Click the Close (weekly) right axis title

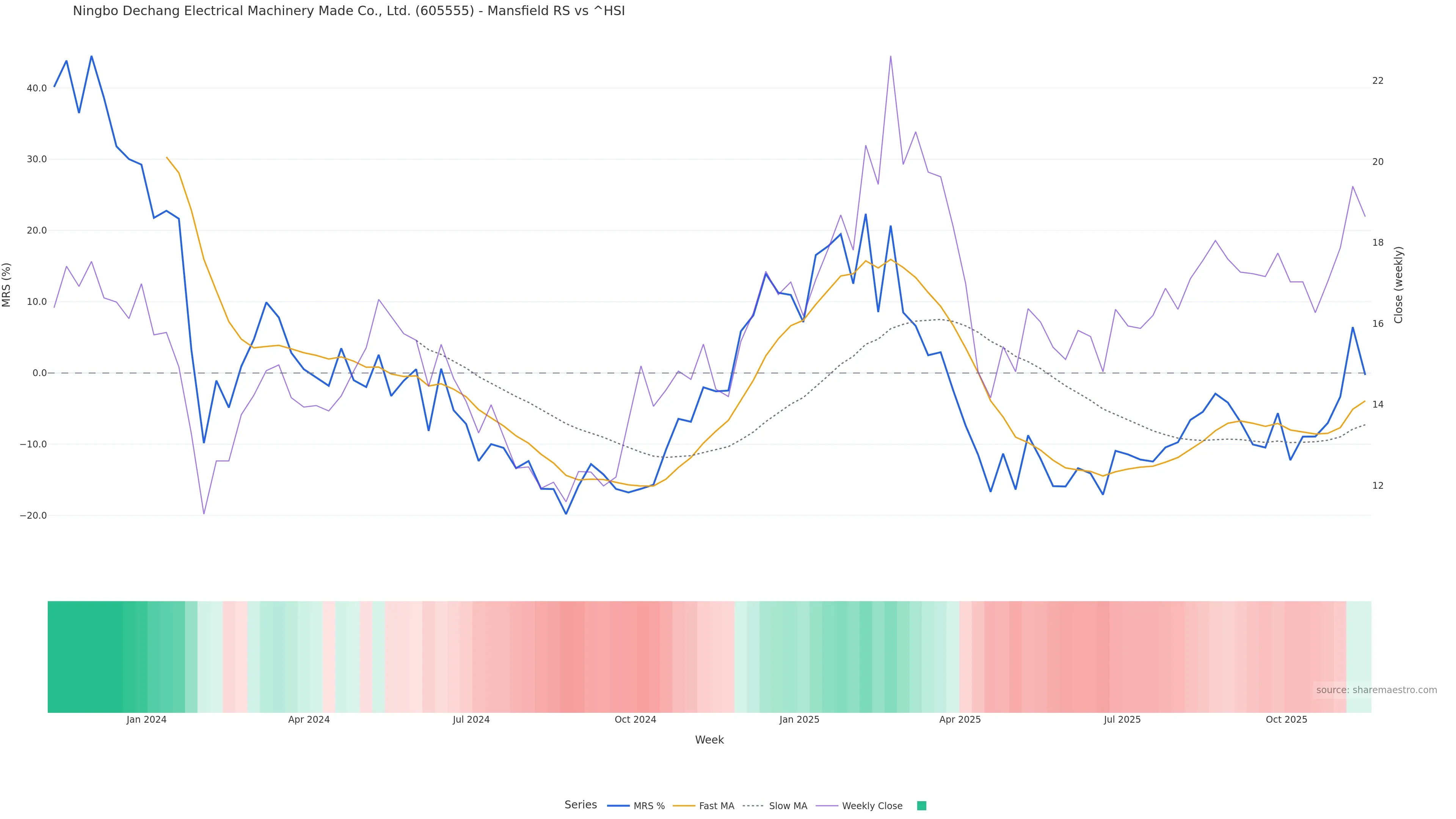(x=1398, y=285)
